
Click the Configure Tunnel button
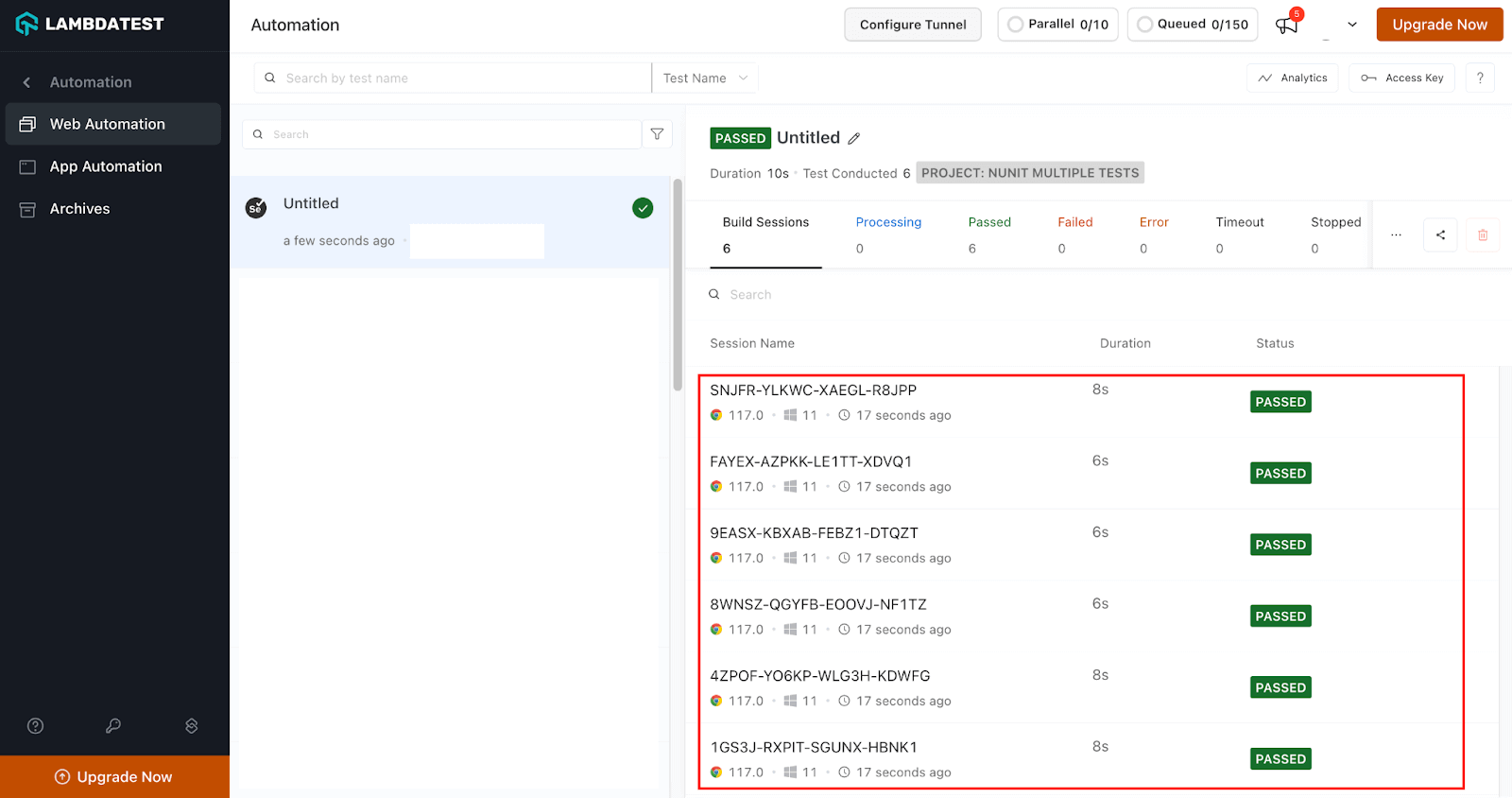[913, 25]
